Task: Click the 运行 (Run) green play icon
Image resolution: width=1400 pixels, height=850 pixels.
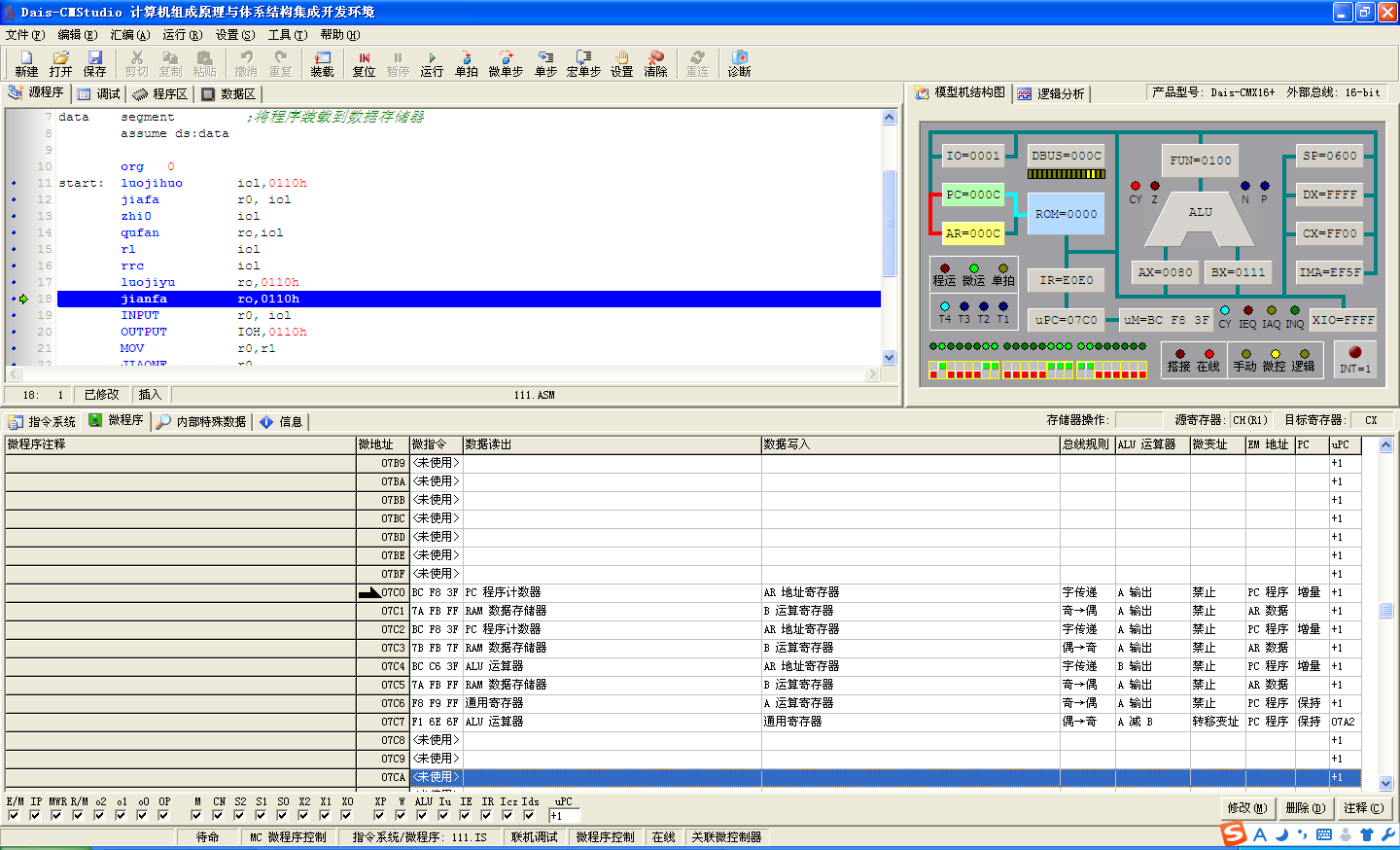Action: (432, 64)
